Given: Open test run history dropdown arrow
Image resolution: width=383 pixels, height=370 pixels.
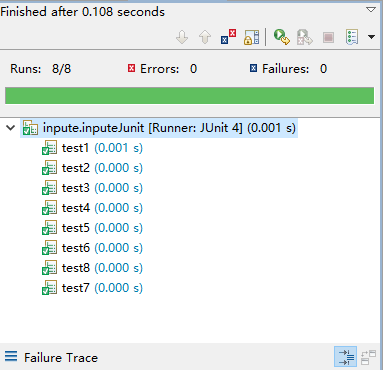Looking at the screenshot, I should 371,37.
